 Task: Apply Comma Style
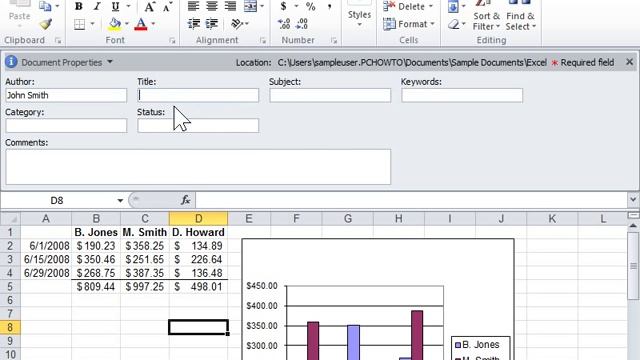[329, 6]
